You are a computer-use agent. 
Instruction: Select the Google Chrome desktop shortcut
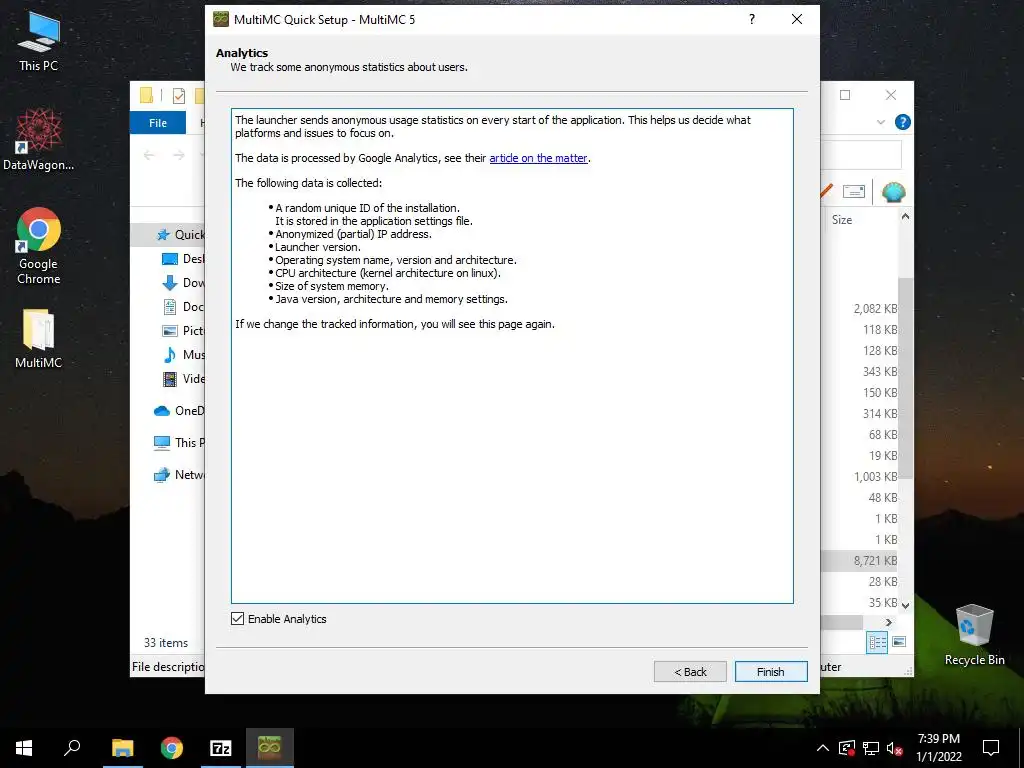point(39,246)
